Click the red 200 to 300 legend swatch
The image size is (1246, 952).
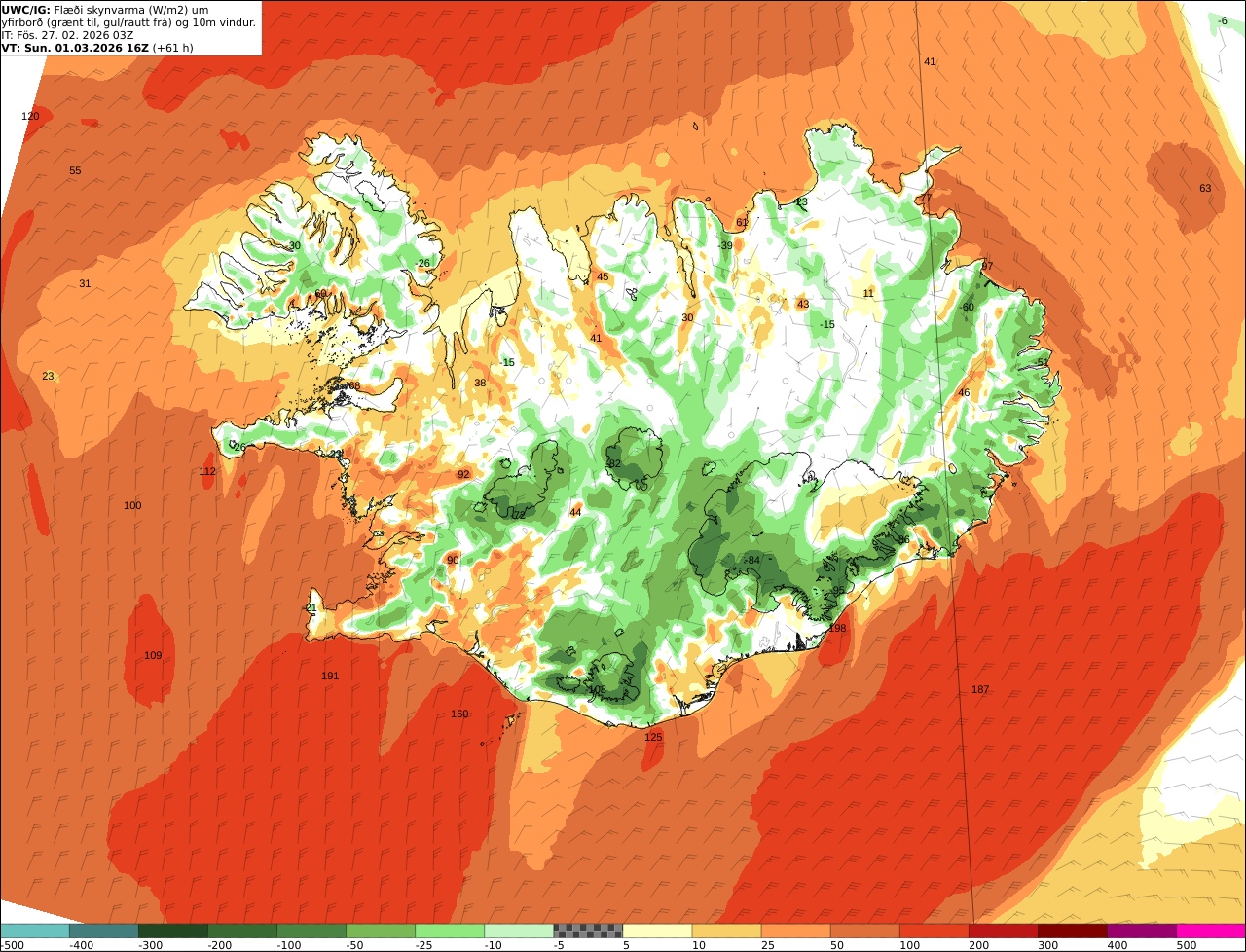1003,931
